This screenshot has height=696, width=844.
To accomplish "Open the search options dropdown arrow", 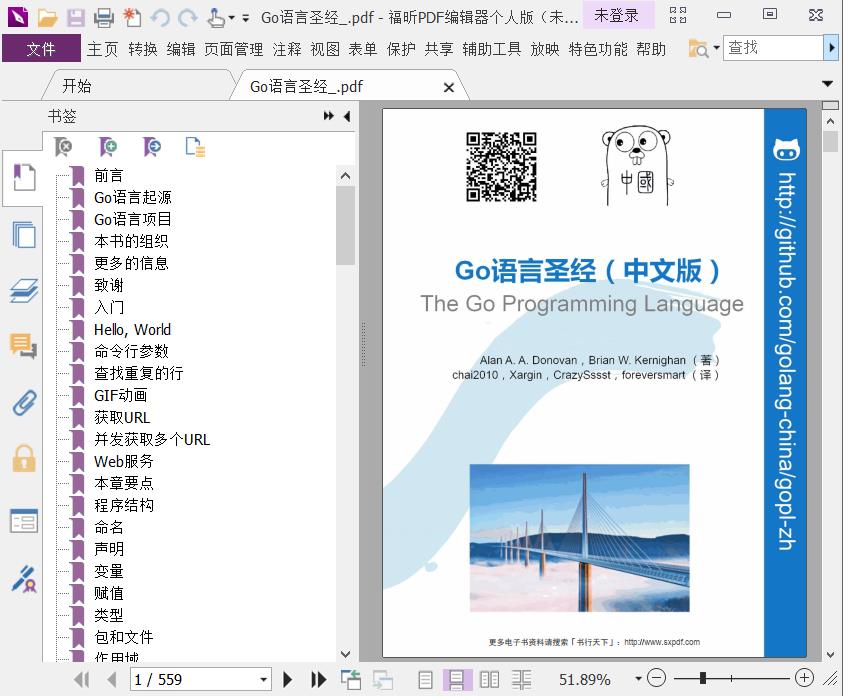I will [x=716, y=48].
